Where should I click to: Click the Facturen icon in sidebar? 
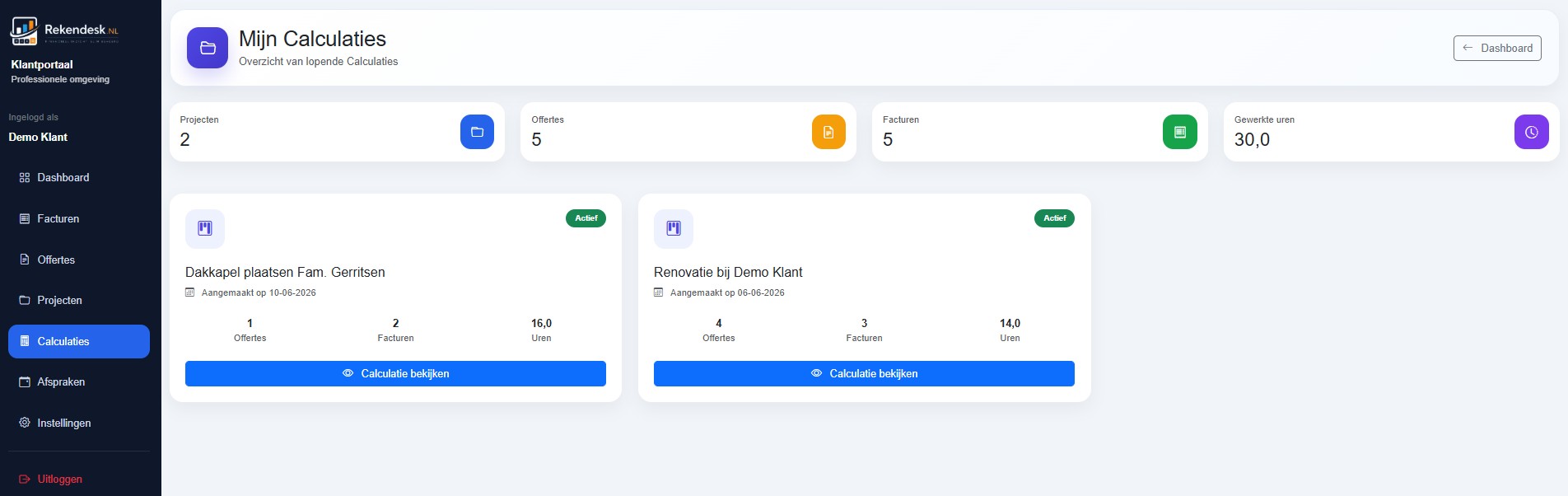[25, 219]
